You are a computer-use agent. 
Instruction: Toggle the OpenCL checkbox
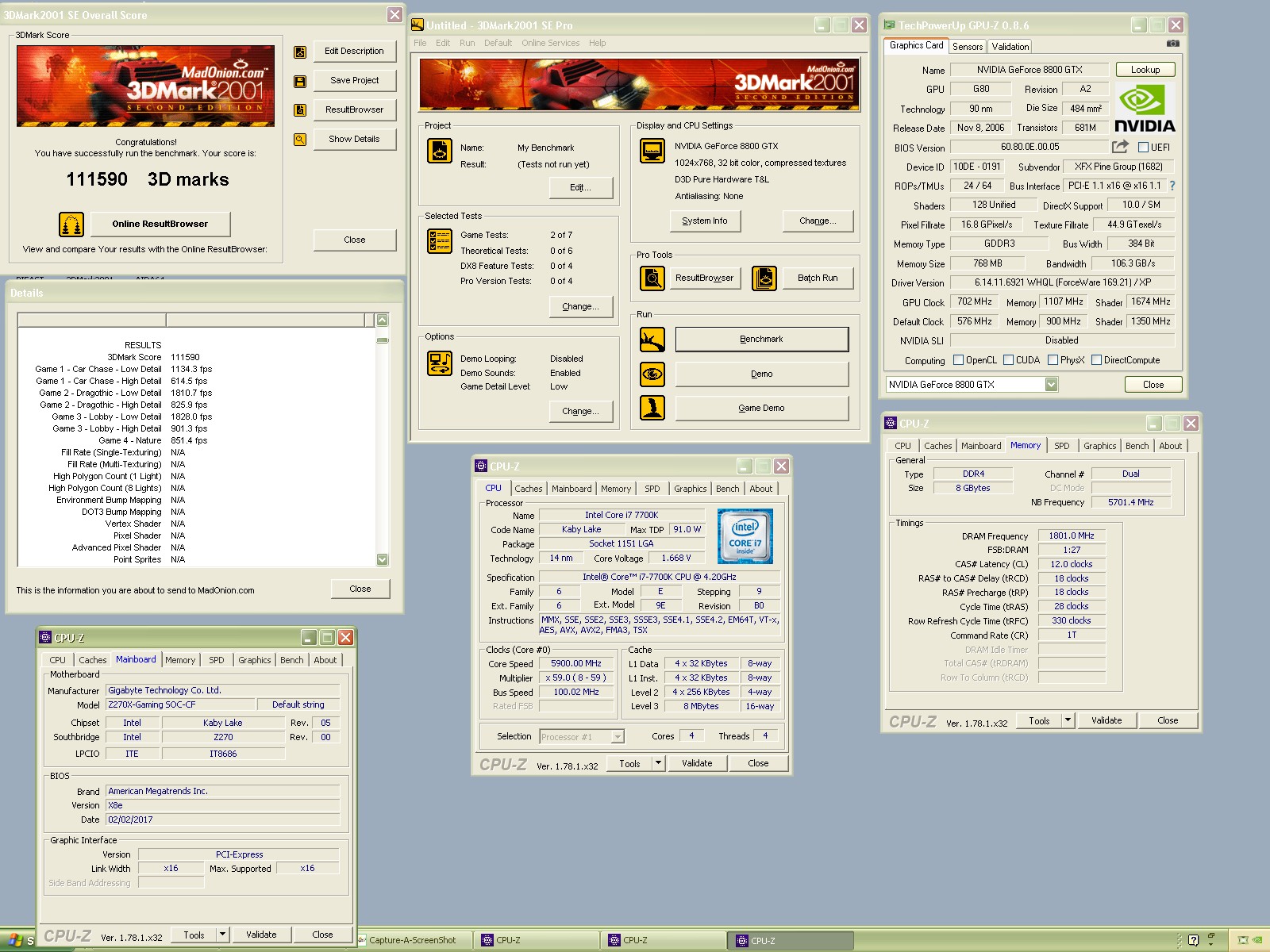[958, 360]
